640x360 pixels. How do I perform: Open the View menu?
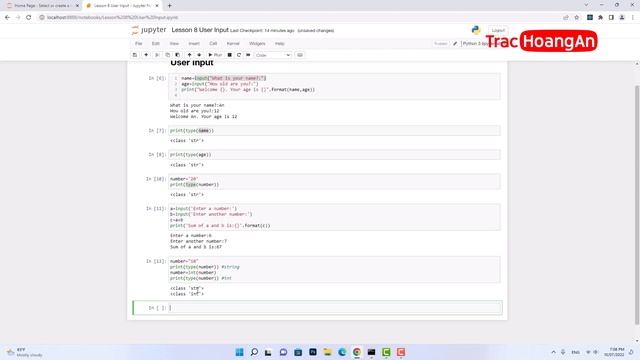[x=174, y=43]
